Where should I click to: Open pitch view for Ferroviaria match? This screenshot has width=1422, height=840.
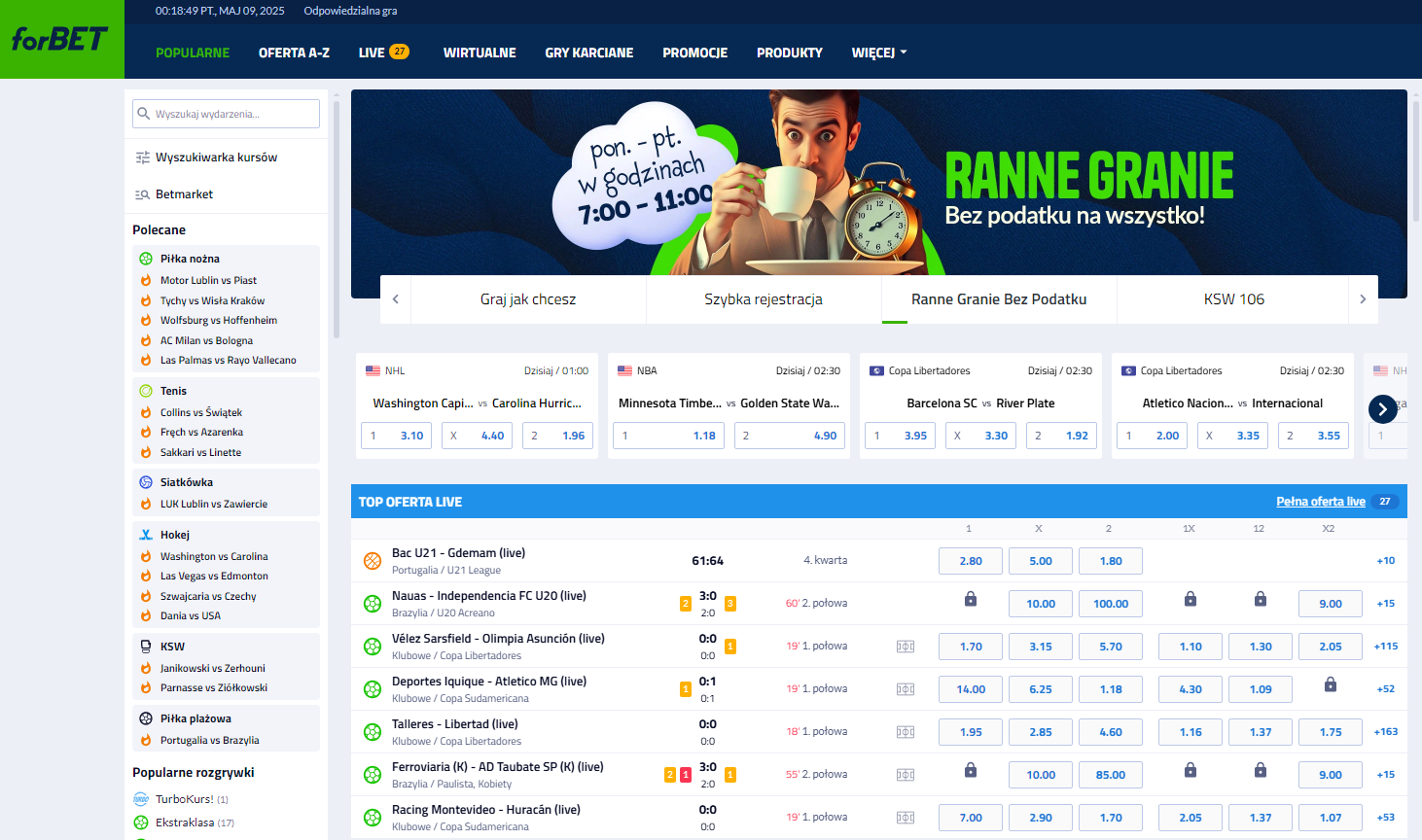click(906, 775)
